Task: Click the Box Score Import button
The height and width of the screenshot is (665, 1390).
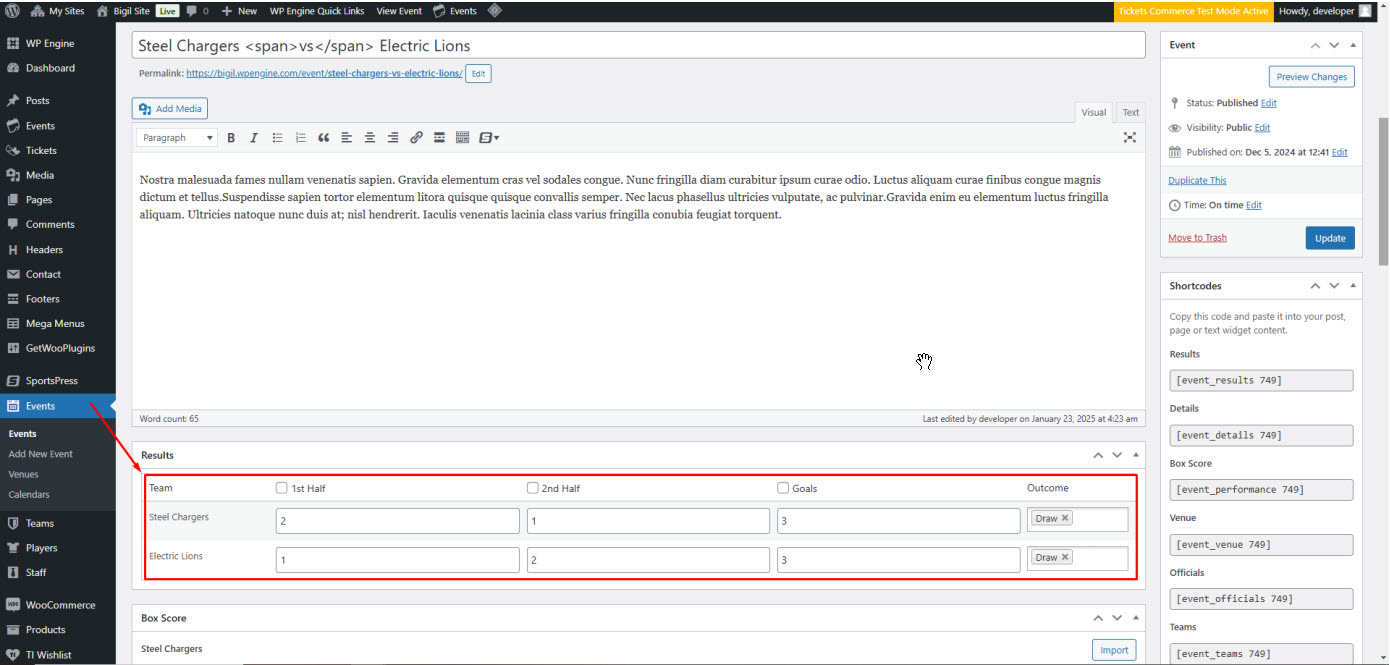Action: click(x=1114, y=650)
